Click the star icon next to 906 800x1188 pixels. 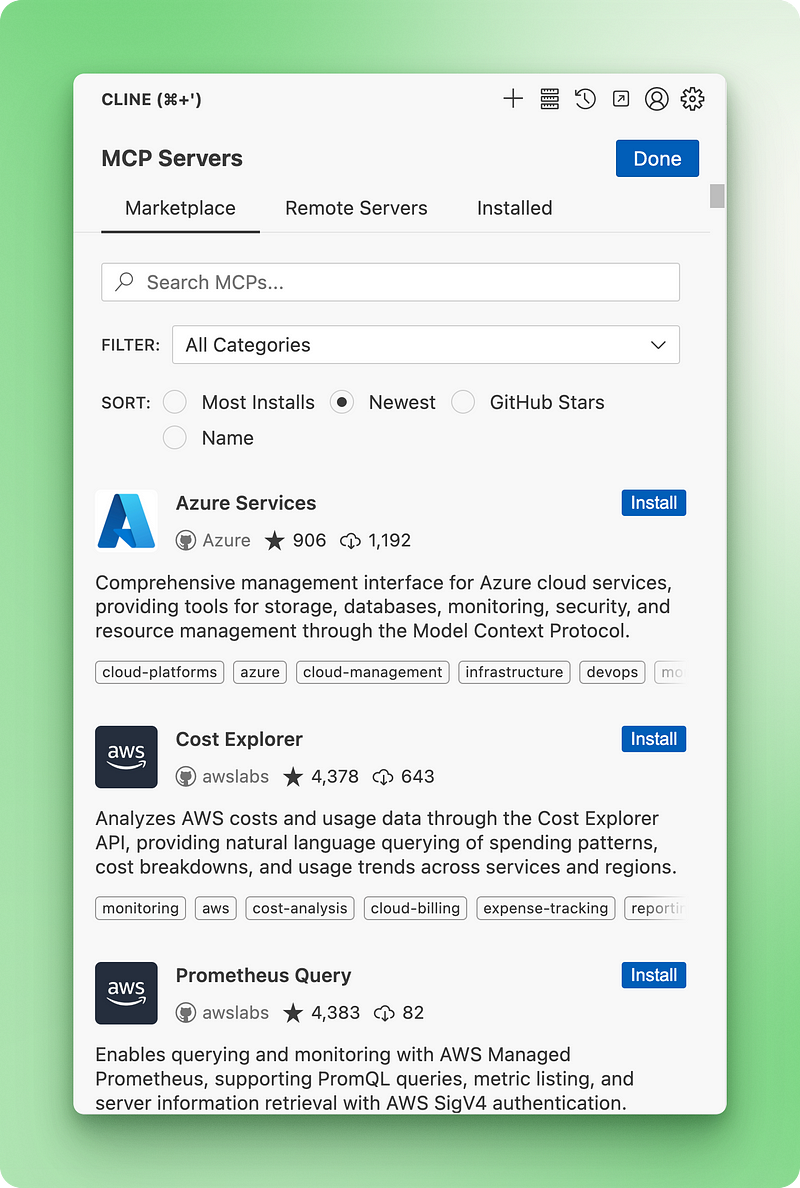tap(274, 540)
